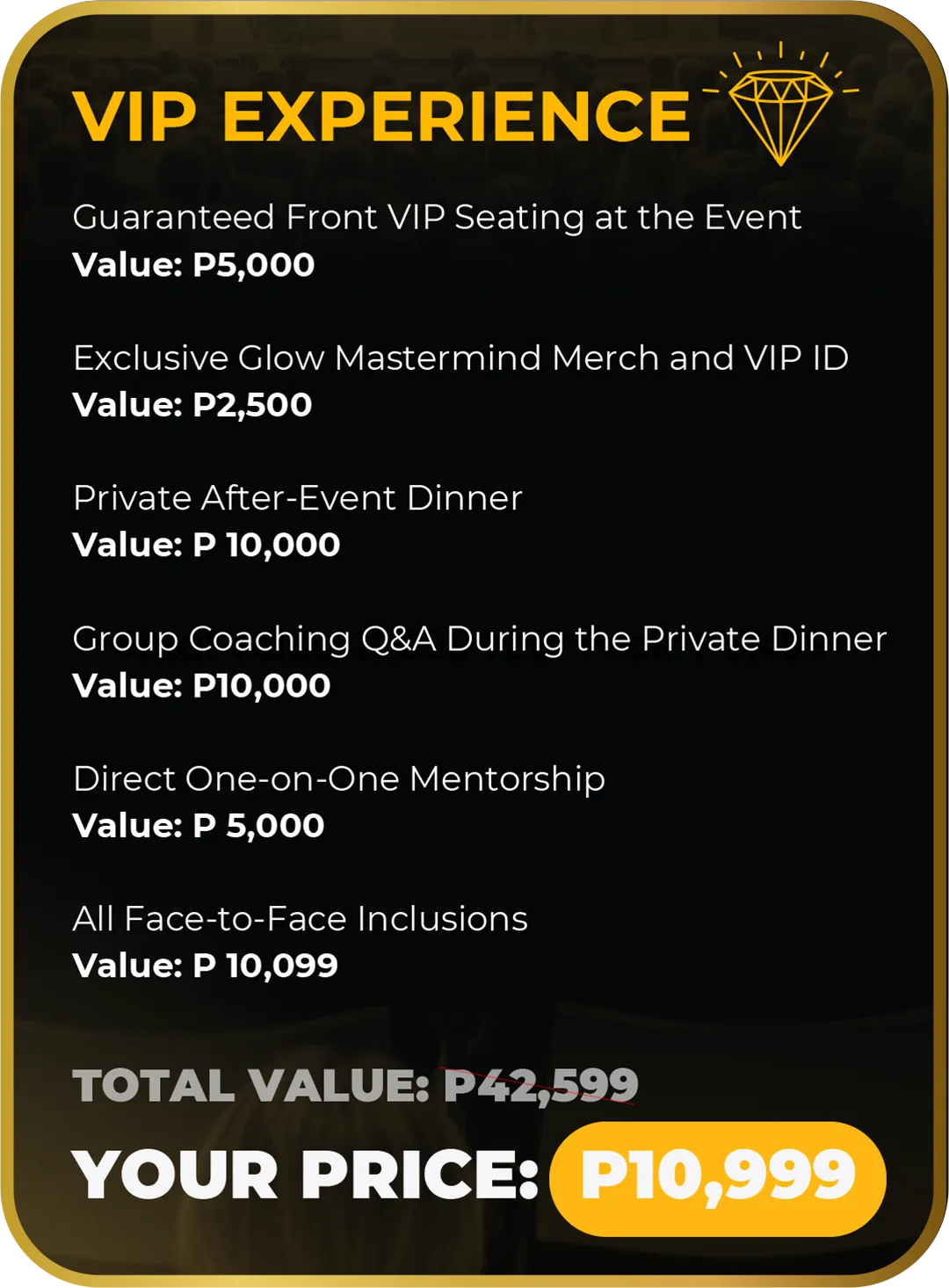Click Value: P 10,099 text
949x1288 pixels.
[x=205, y=966]
